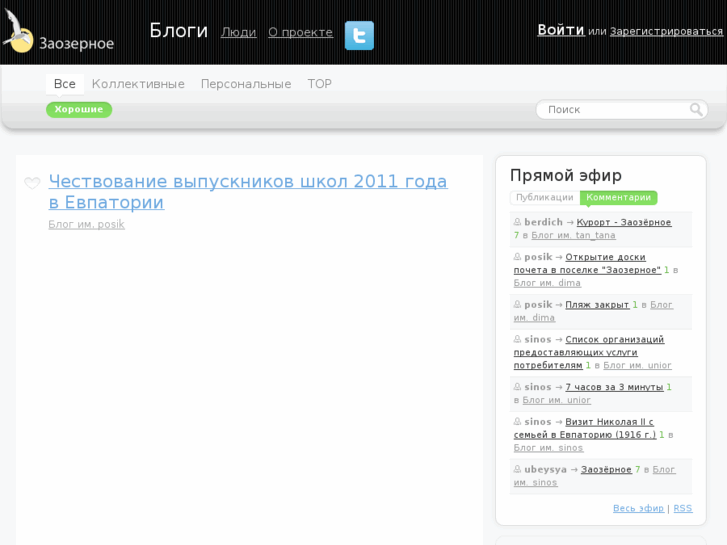Click user icon next to ubeysya
Viewport: 727px width, 545px height.
(x=517, y=470)
